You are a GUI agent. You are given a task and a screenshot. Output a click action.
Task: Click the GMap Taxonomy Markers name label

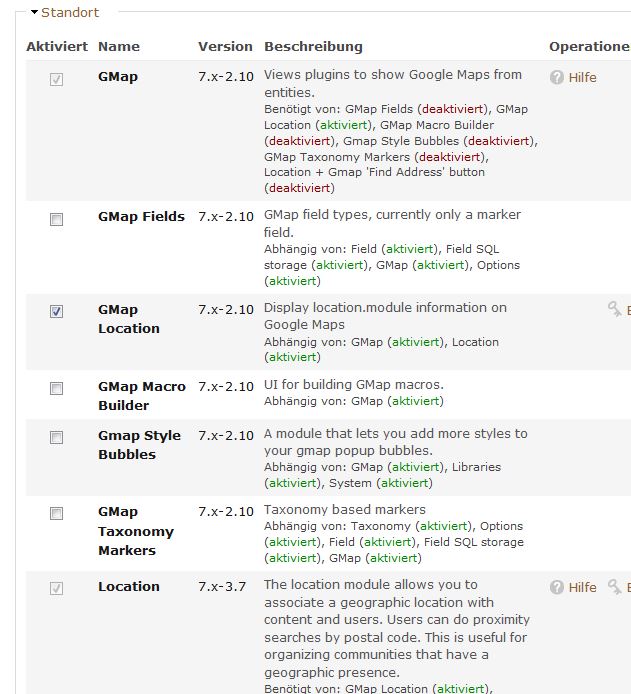pyautogui.click(x=135, y=531)
